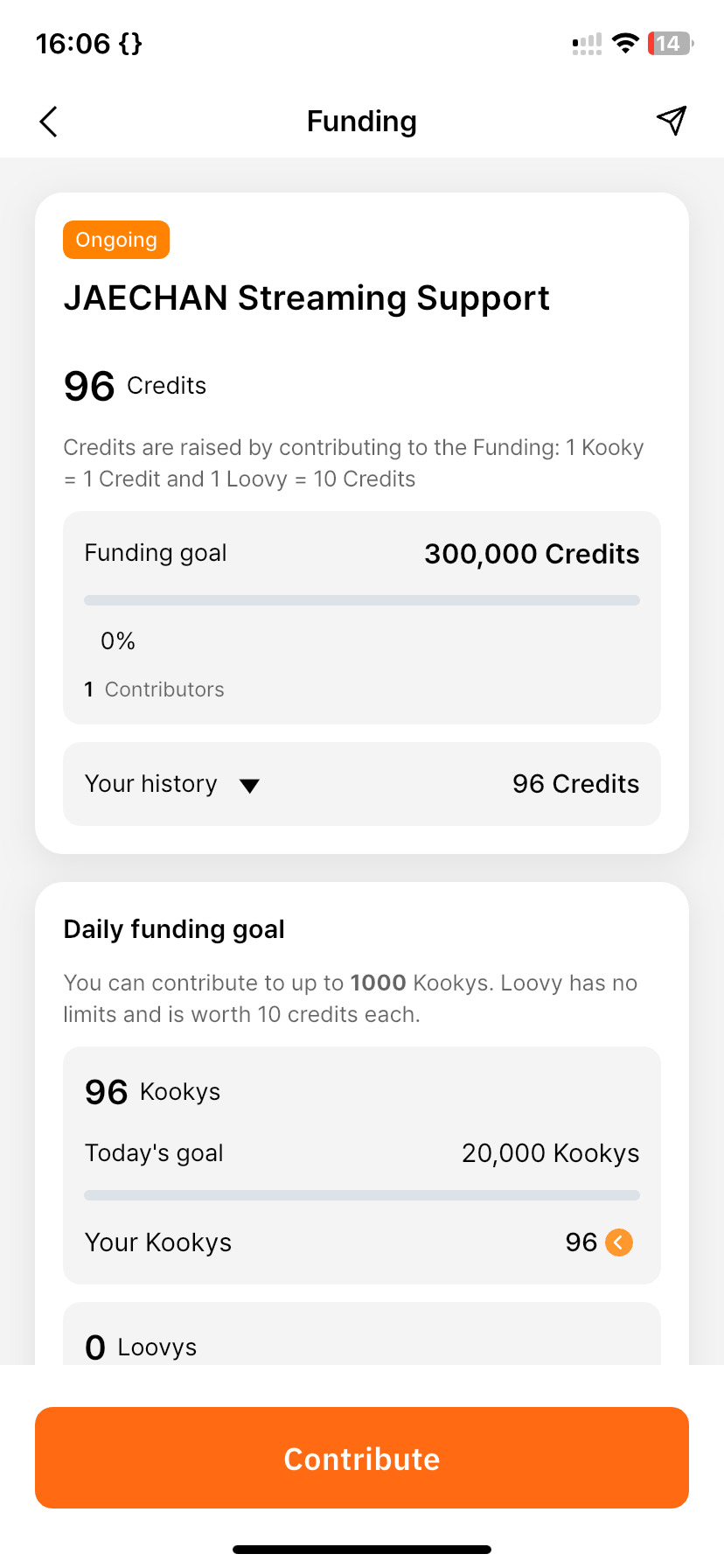Open the Your history row
724x1568 pixels.
point(362,784)
